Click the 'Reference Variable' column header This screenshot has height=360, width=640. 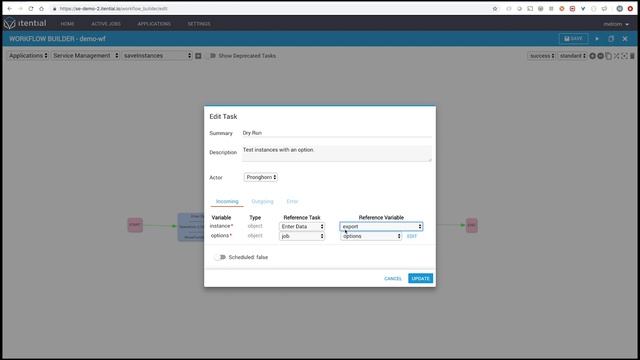click(x=381, y=218)
